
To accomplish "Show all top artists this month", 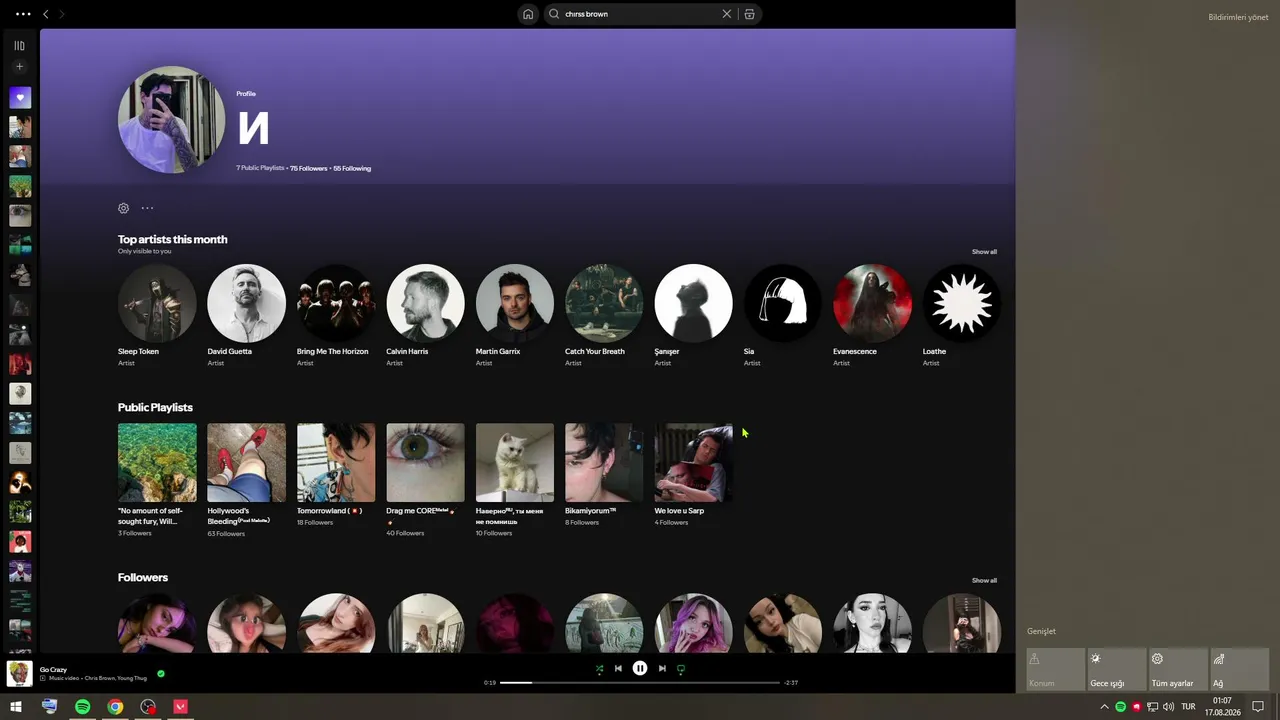I will click(984, 252).
